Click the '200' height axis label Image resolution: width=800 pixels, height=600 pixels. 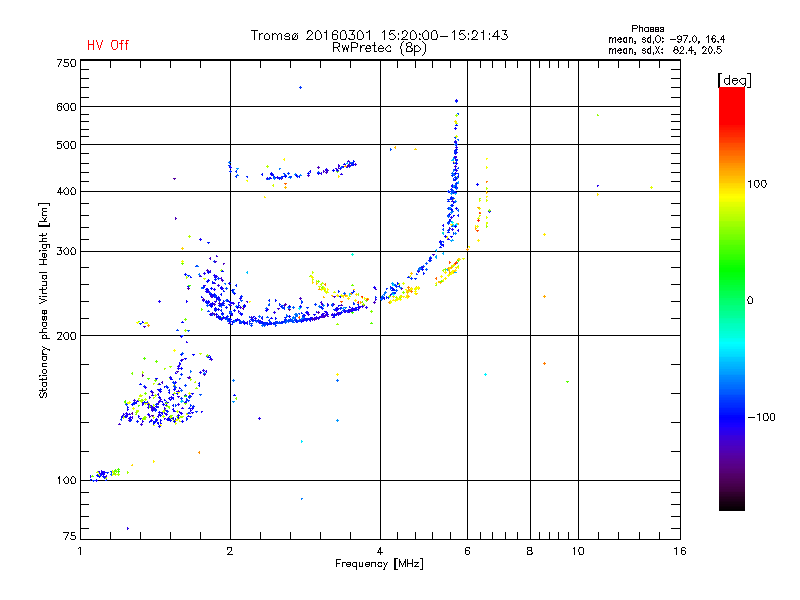[x=66, y=336]
